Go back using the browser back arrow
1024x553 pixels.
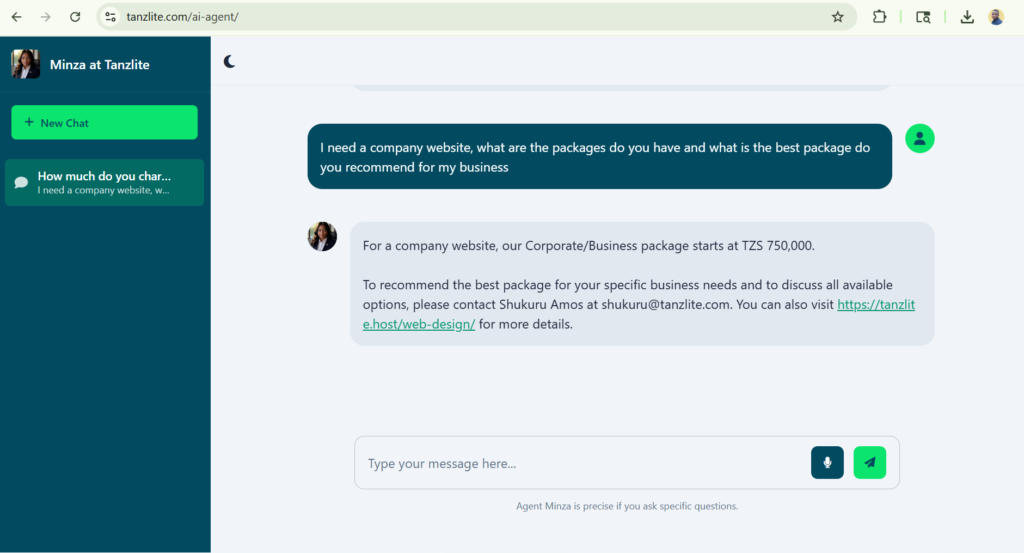point(17,17)
